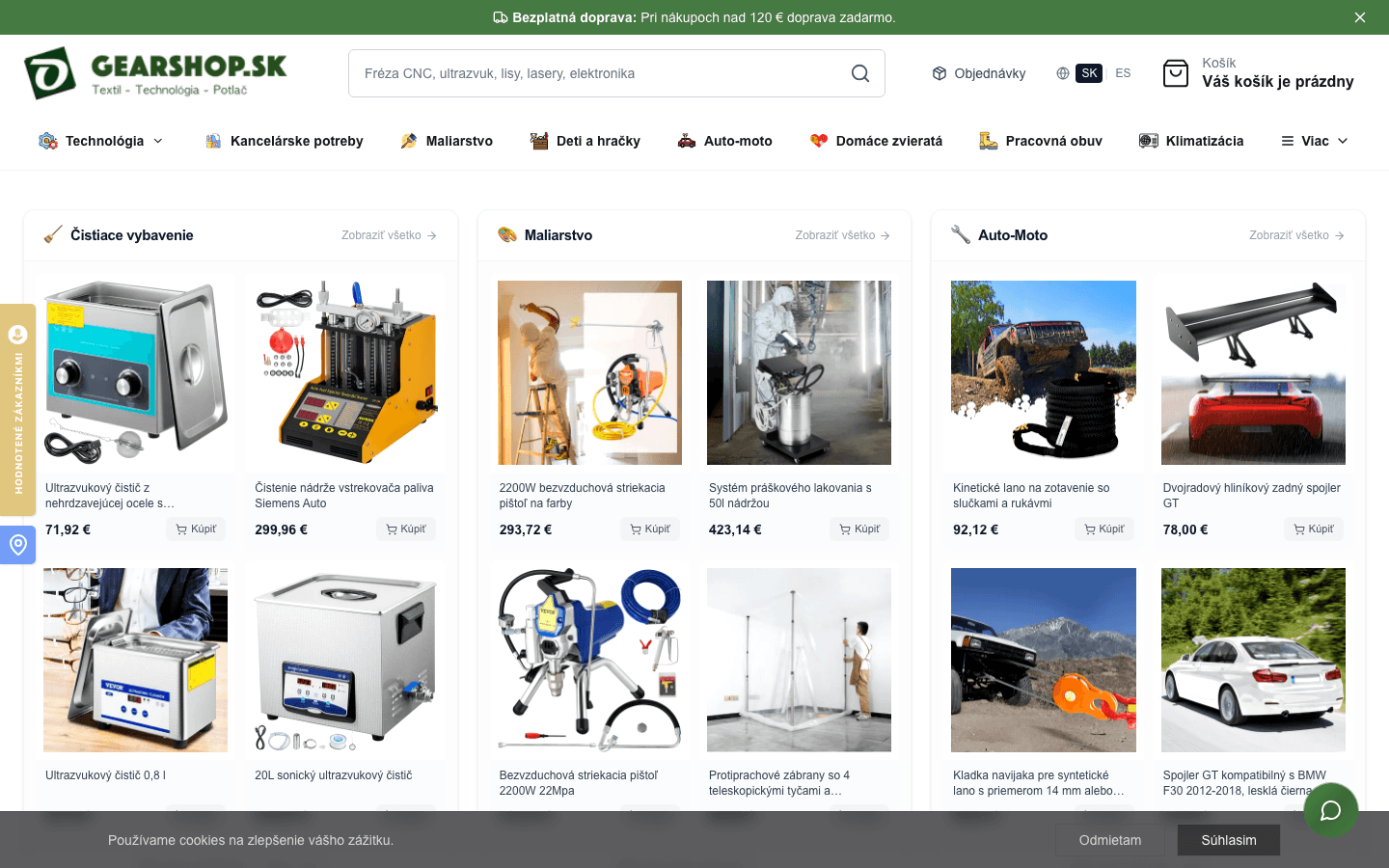Click the globe language icon

click(x=1062, y=73)
